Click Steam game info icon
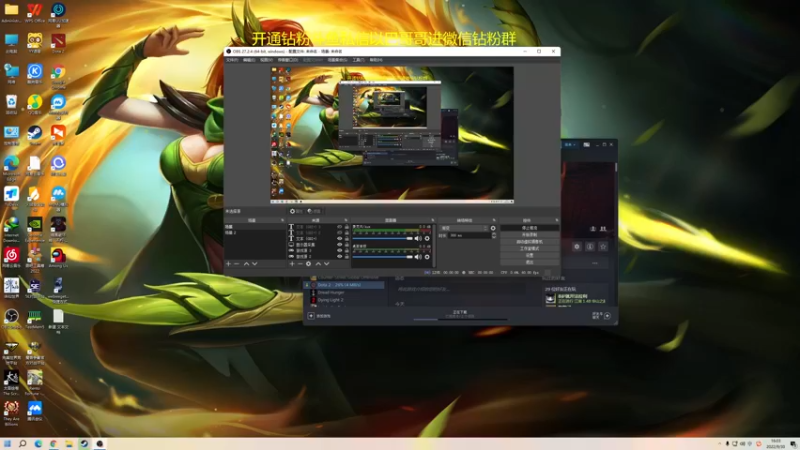This screenshot has width=800, height=450. (x=590, y=246)
